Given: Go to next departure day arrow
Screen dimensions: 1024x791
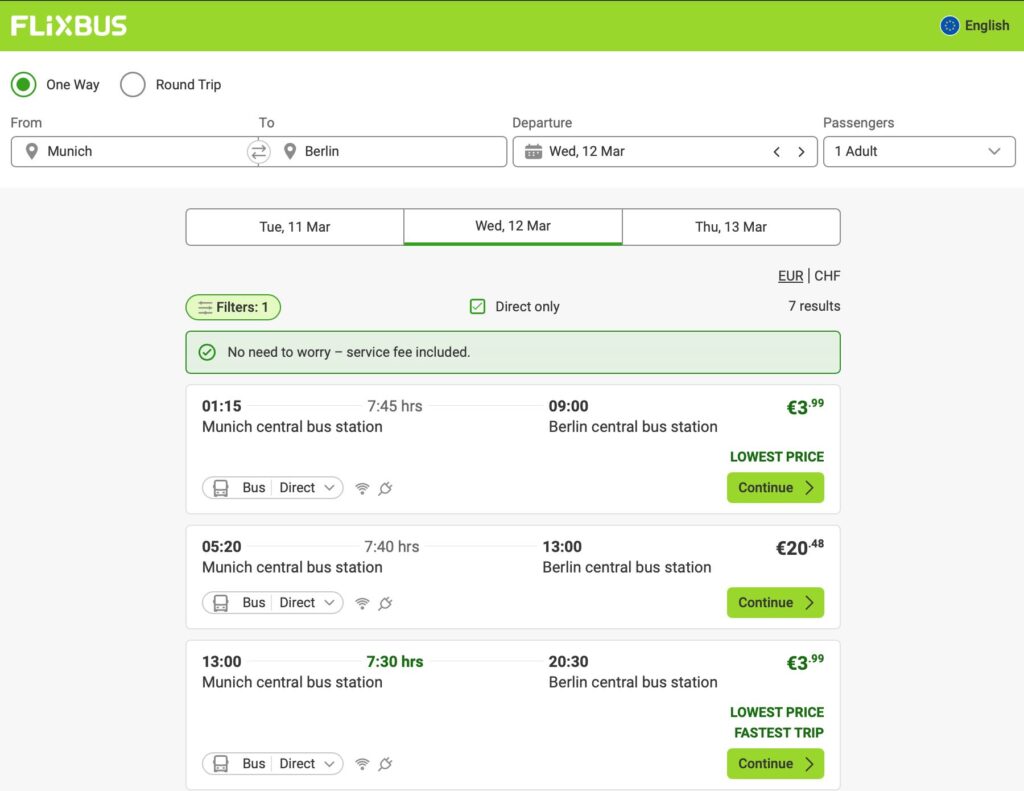Looking at the screenshot, I should pyautogui.click(x=801, y=152).
